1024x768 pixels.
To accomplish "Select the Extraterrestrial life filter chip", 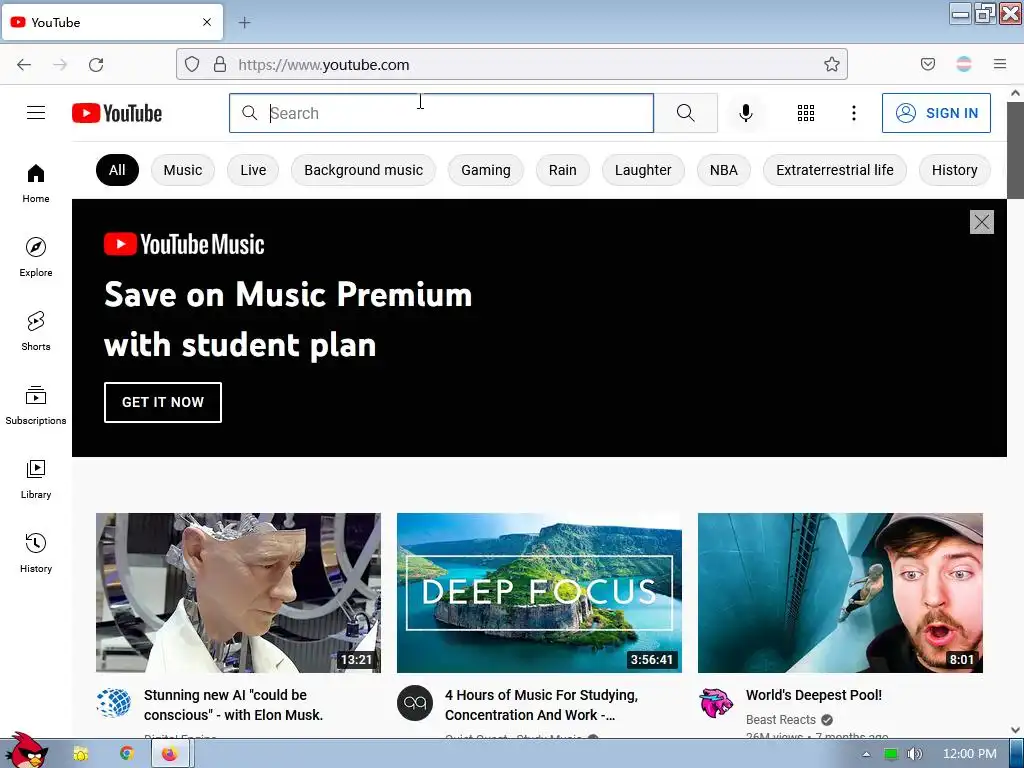I will pos(835,170).
